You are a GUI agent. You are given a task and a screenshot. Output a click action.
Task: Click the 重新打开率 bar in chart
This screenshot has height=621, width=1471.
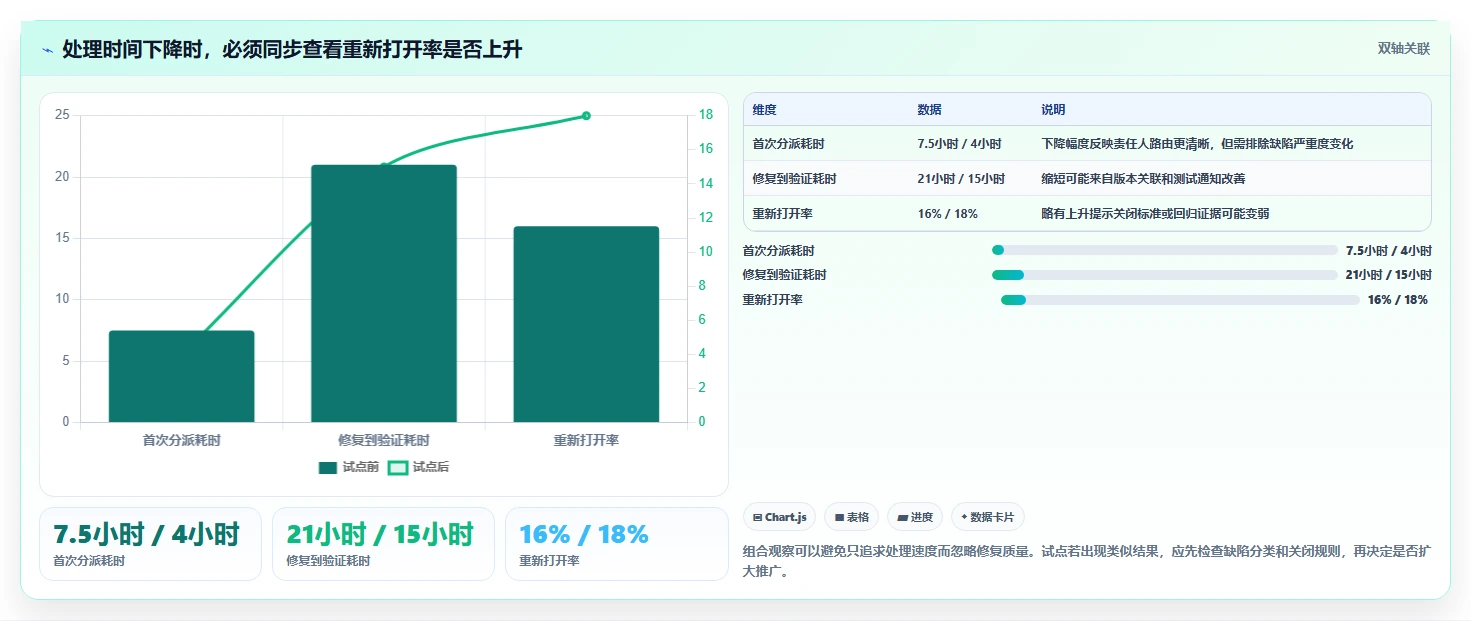586,324
